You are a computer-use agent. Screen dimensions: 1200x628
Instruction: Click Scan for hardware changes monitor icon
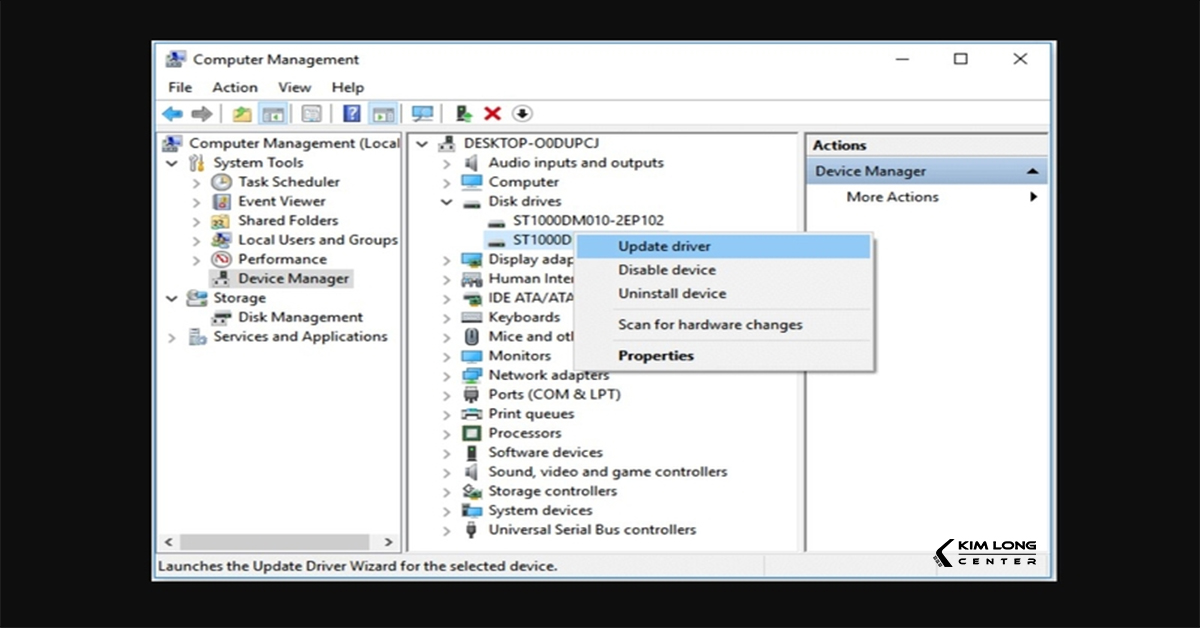pyautogui.click(x=422, y=114)
